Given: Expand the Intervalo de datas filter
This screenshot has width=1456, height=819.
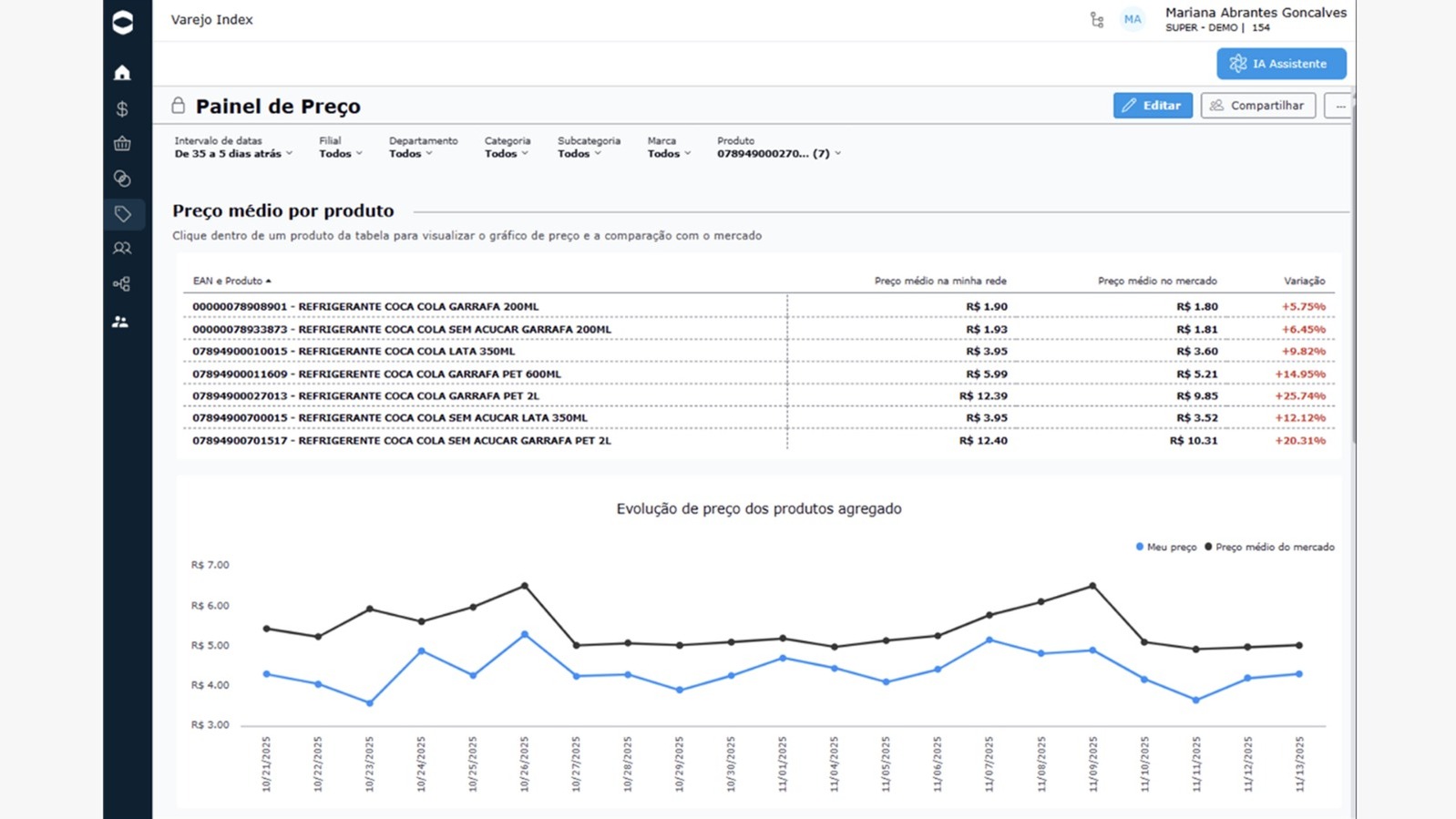Looking at the screenshot, I should [233, 154].
